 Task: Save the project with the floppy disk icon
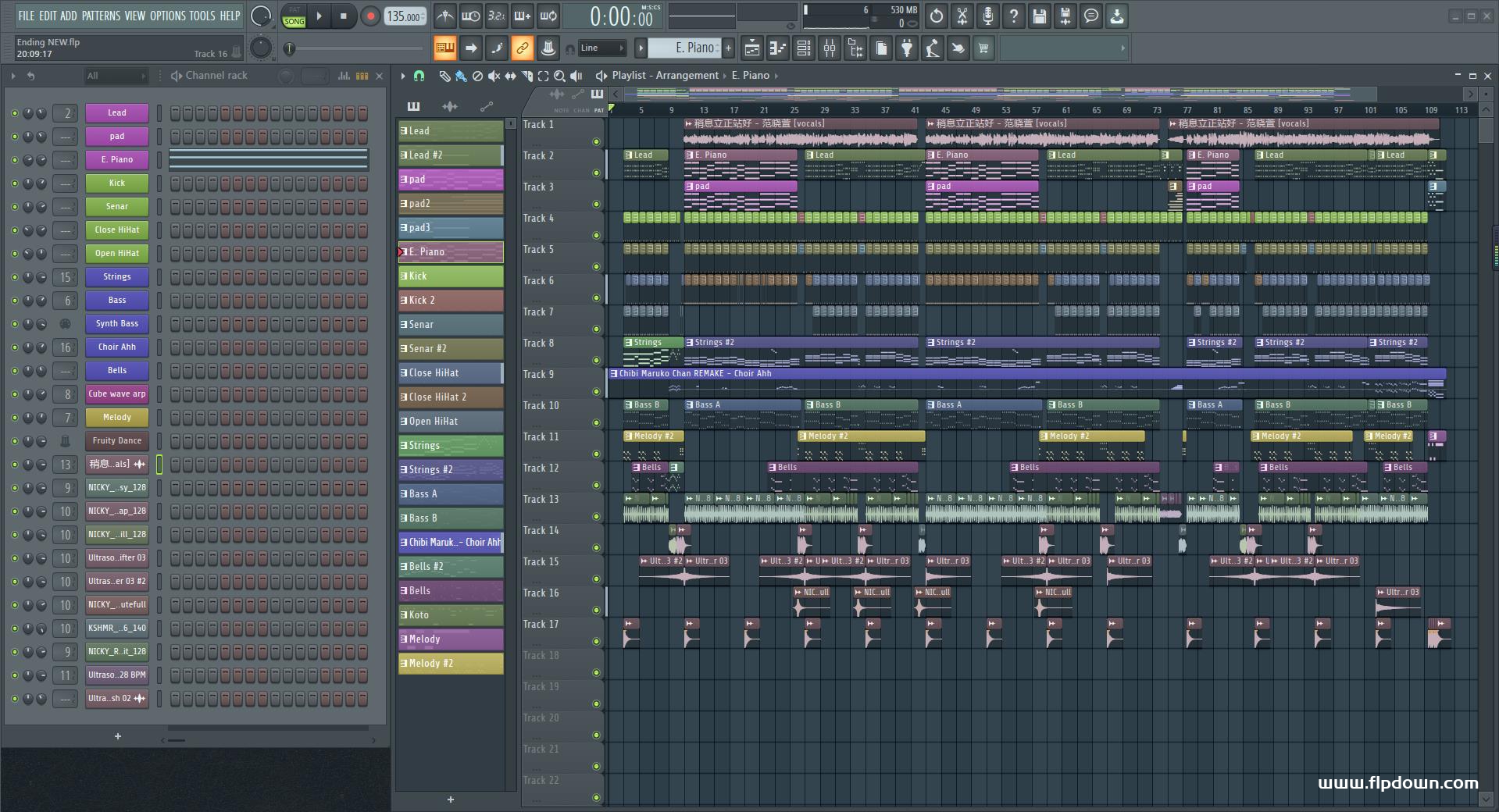(x=1040, y=16)
